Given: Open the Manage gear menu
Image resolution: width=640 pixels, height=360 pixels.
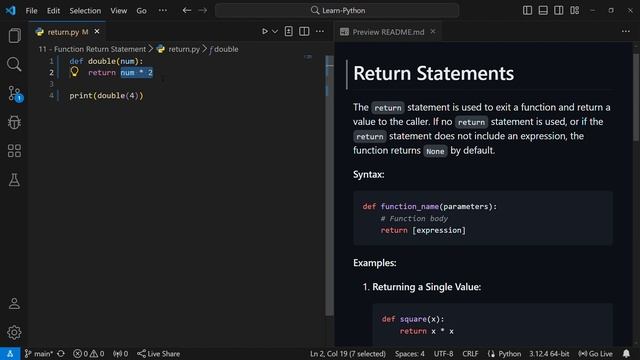Looking at the screenshot, I should [x=14, y=332].
